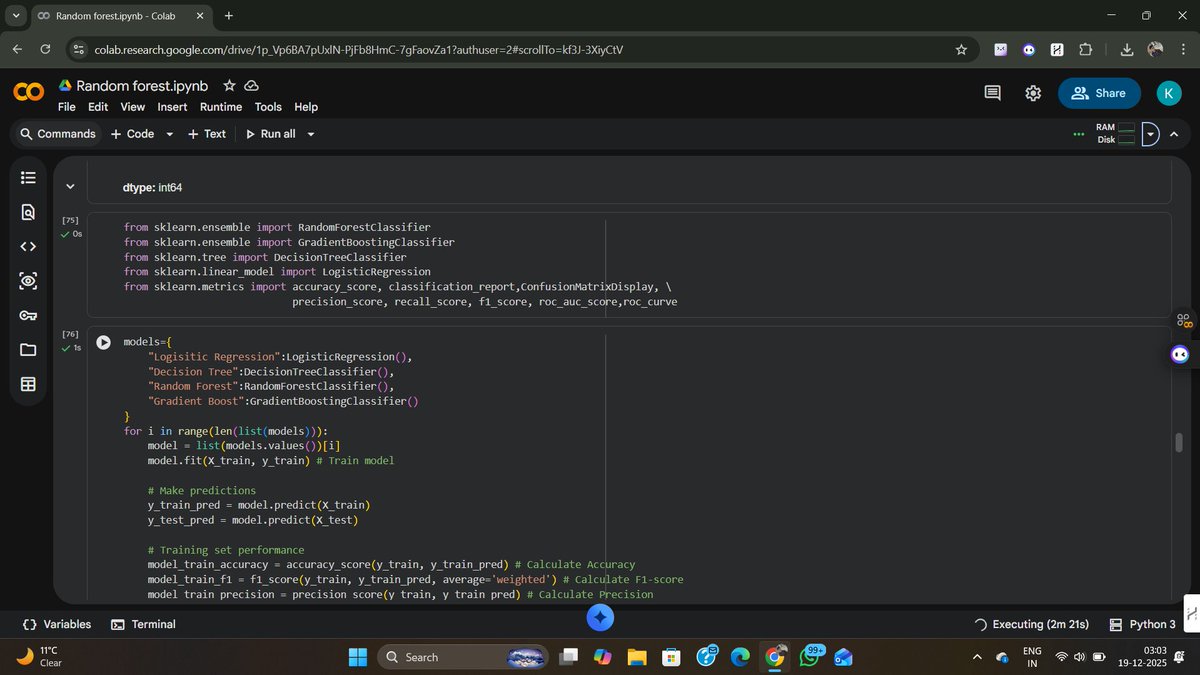Select the Random forest.ipynb browser tab
1200x675 pixels.
(121, 16)
